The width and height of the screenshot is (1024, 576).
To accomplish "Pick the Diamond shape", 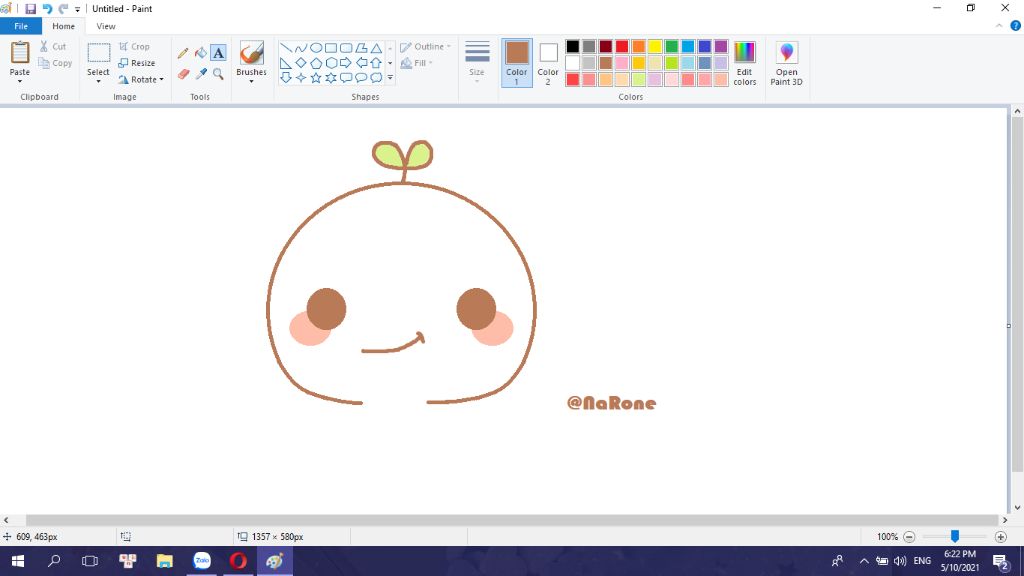I will (300, 63).
